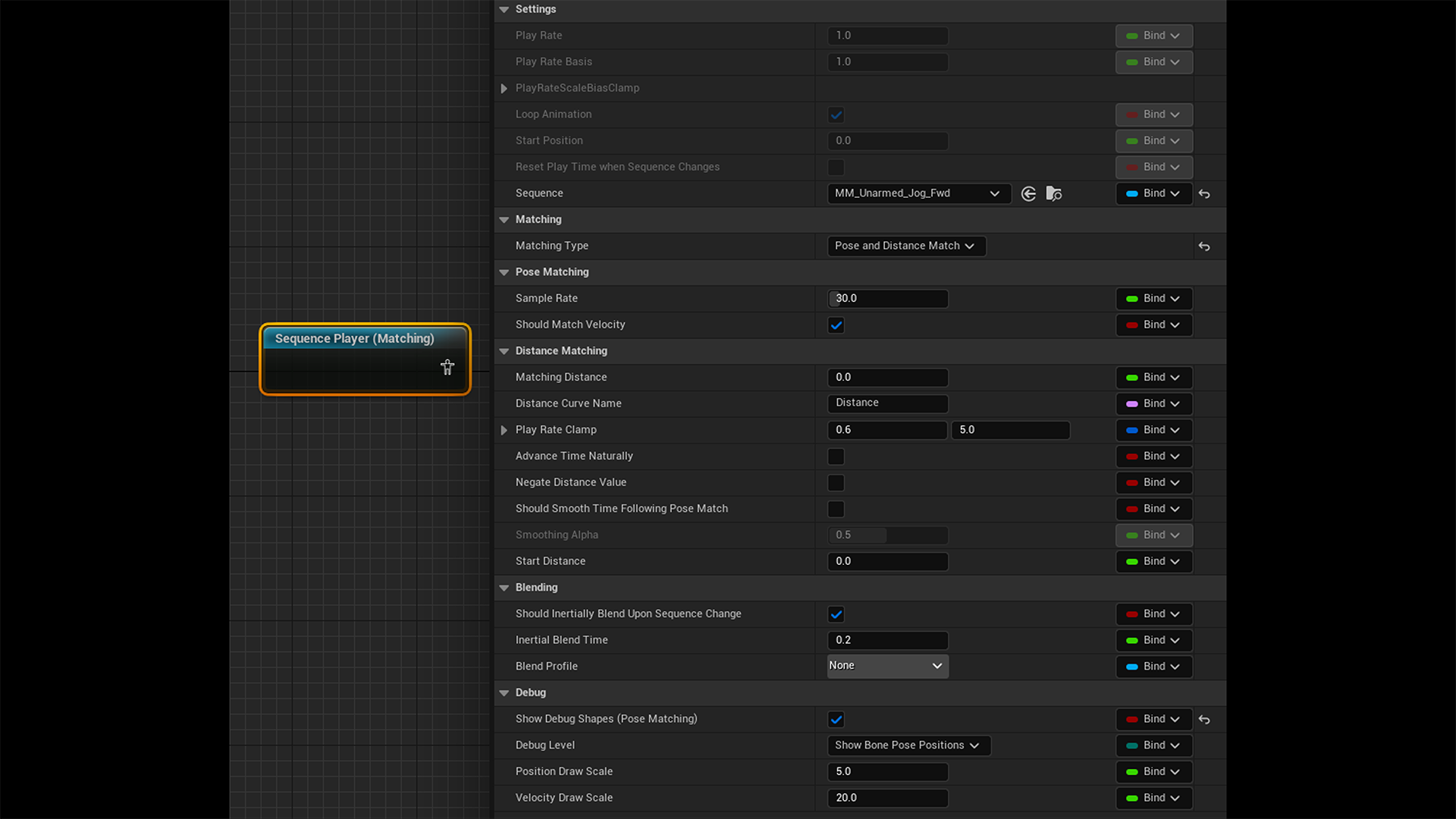Collapse the Debug section arrow
This screenshot has width=1456, height=819.
tap(504, 692)
